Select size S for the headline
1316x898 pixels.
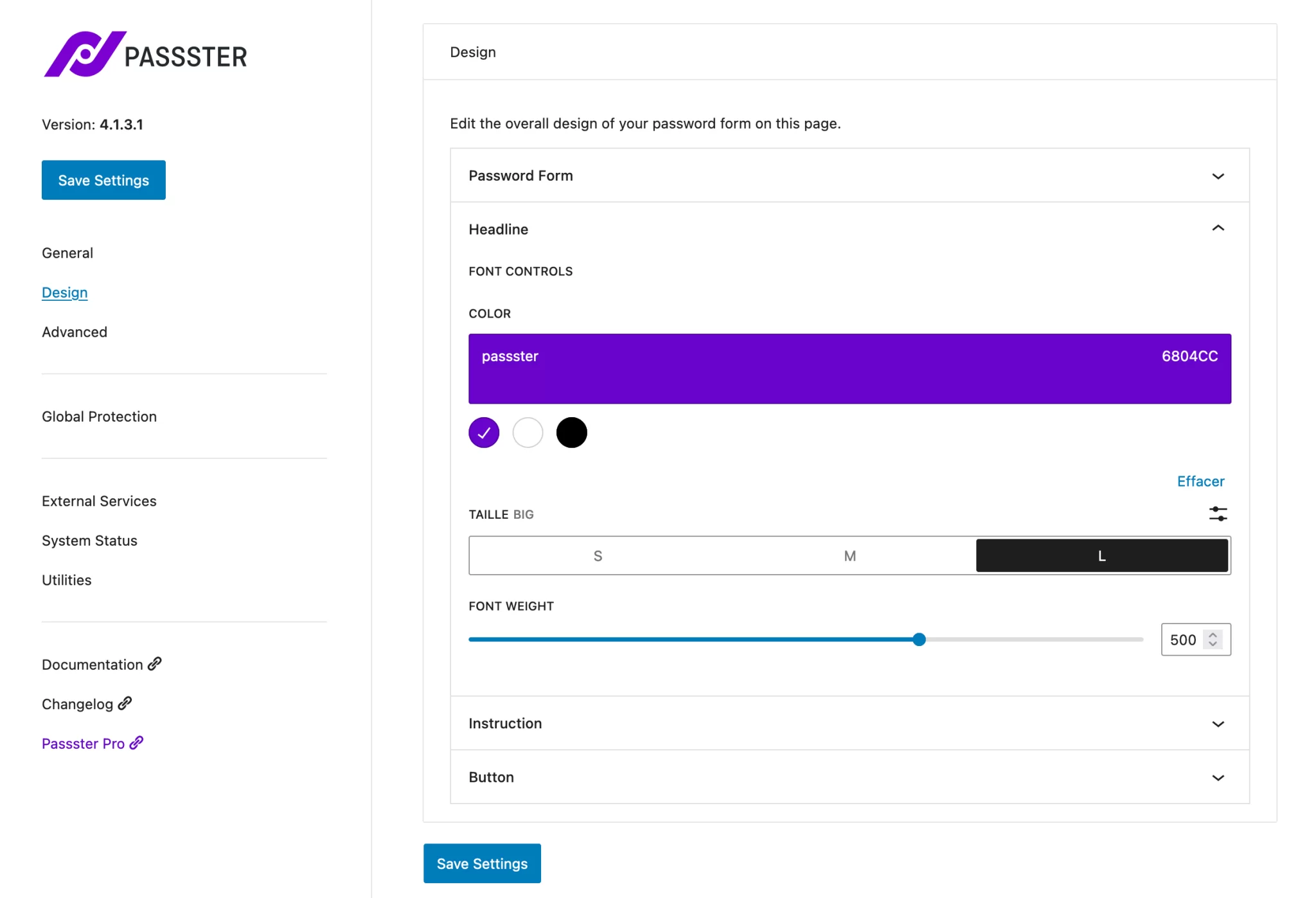(597, 555)
